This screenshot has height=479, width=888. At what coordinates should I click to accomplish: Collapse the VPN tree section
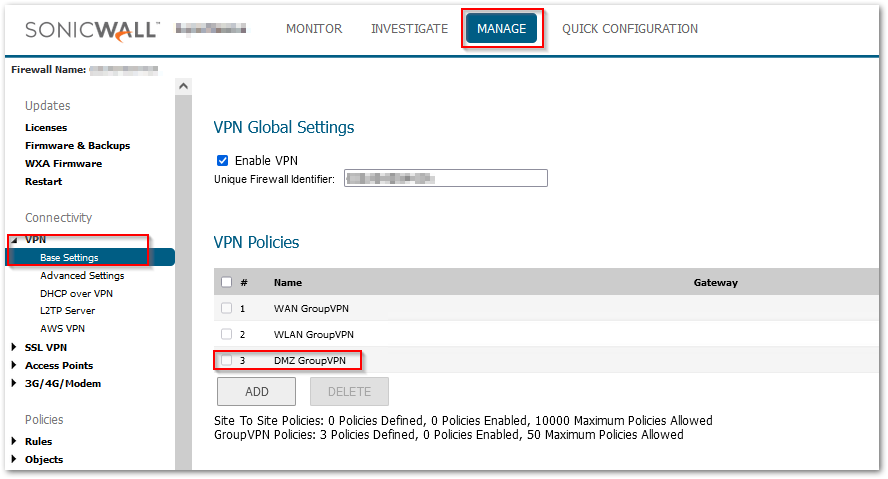(14, 240)
